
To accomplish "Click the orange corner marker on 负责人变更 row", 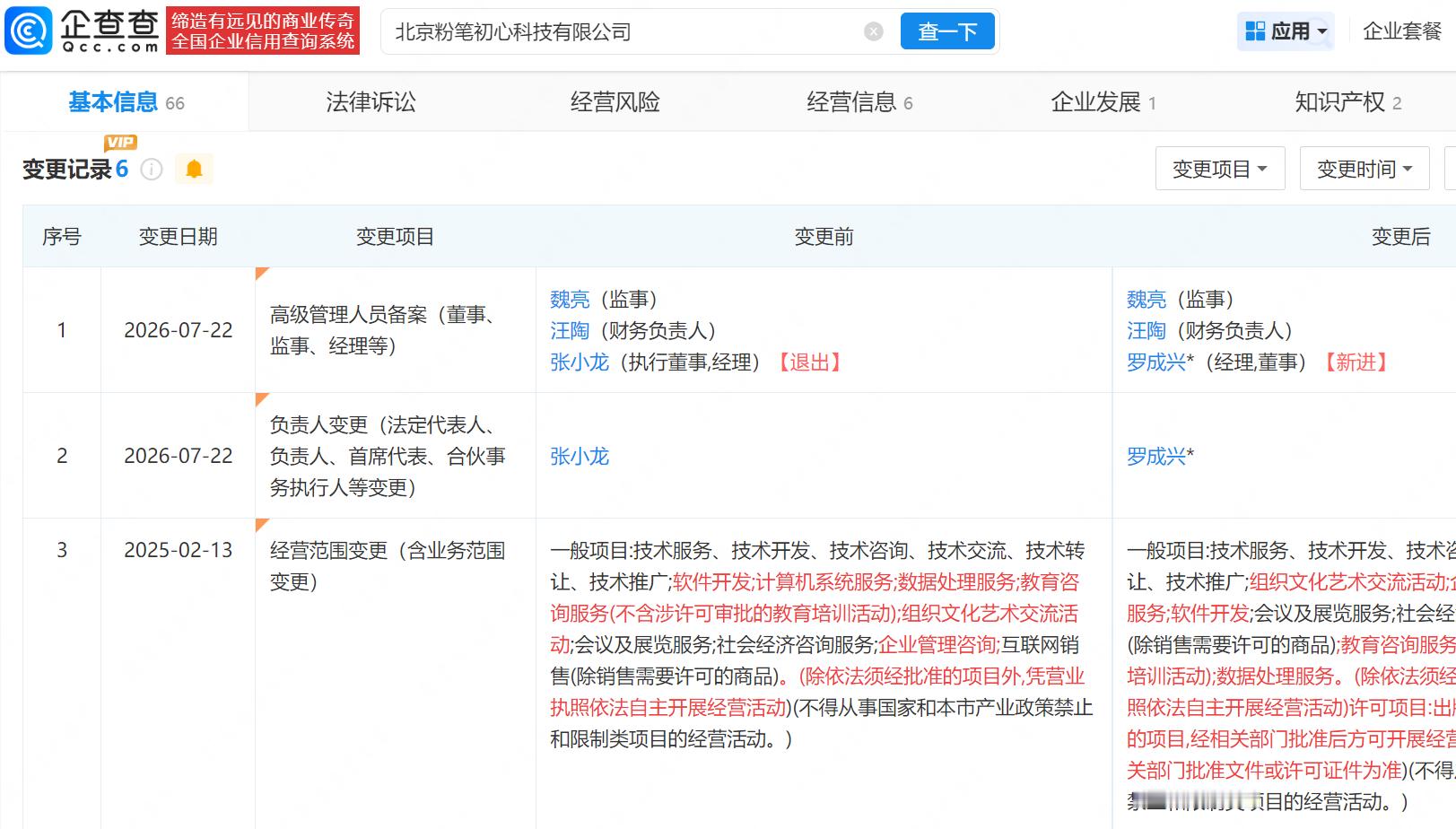I will click(262, 399).
